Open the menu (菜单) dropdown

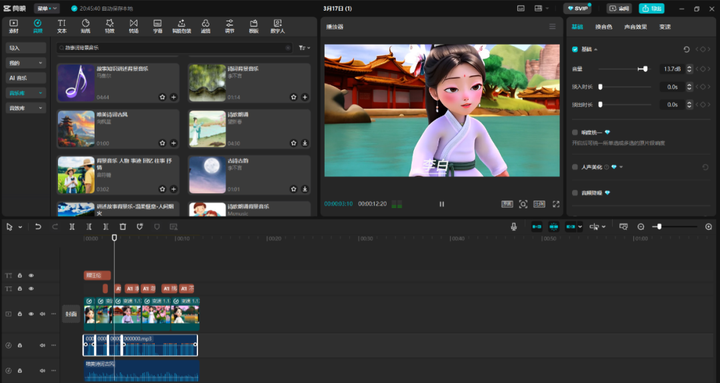(x=47, y=8)
